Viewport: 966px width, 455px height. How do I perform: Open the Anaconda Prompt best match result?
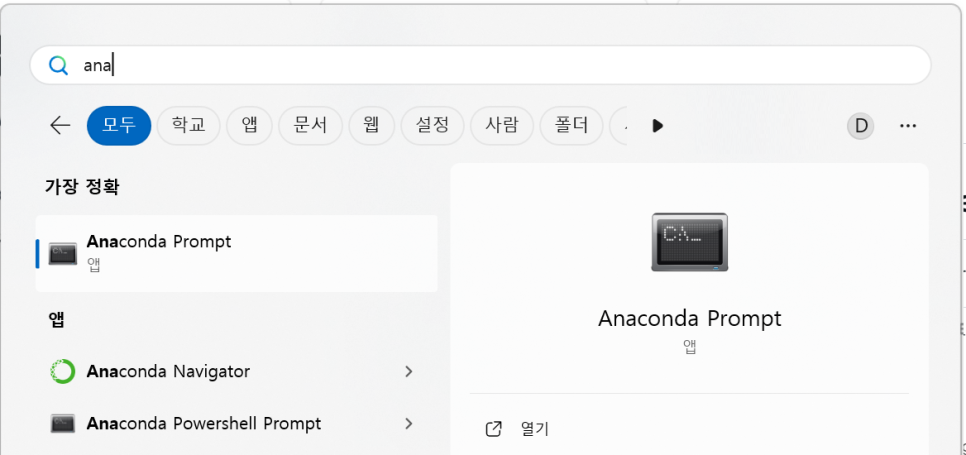237,253
